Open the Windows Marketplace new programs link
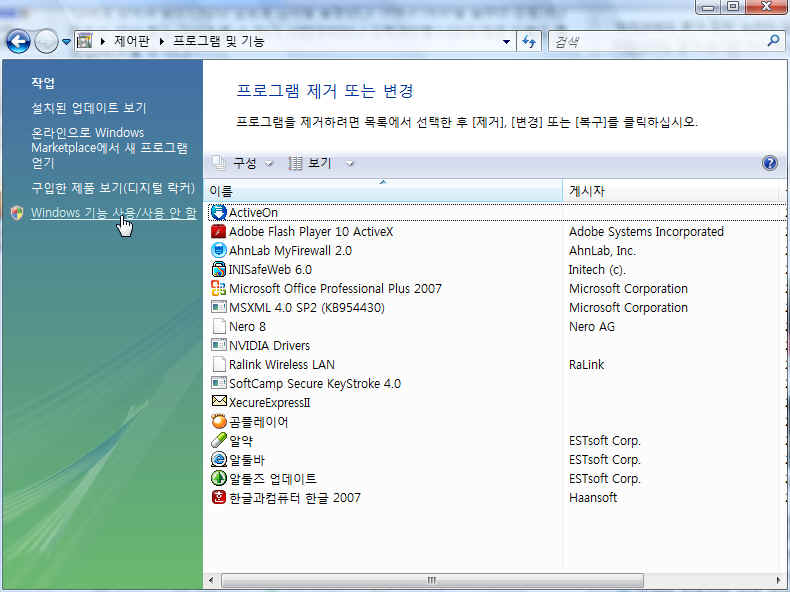 click(109, 148)
